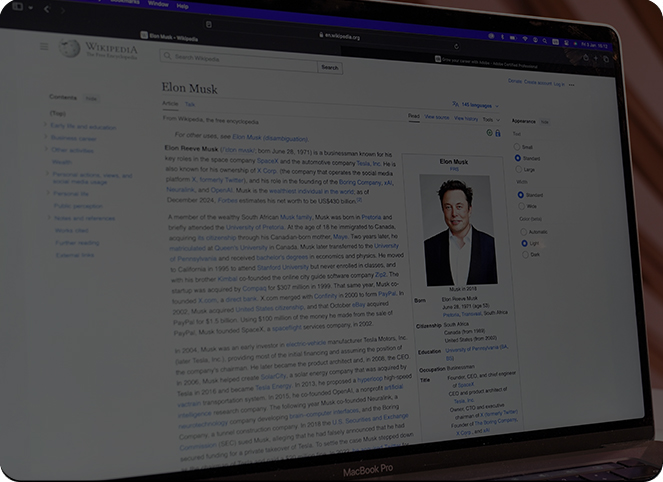Click the Safari sidebar toggle icon
Viewport: 663px width, 482px height.
point(17,6)
